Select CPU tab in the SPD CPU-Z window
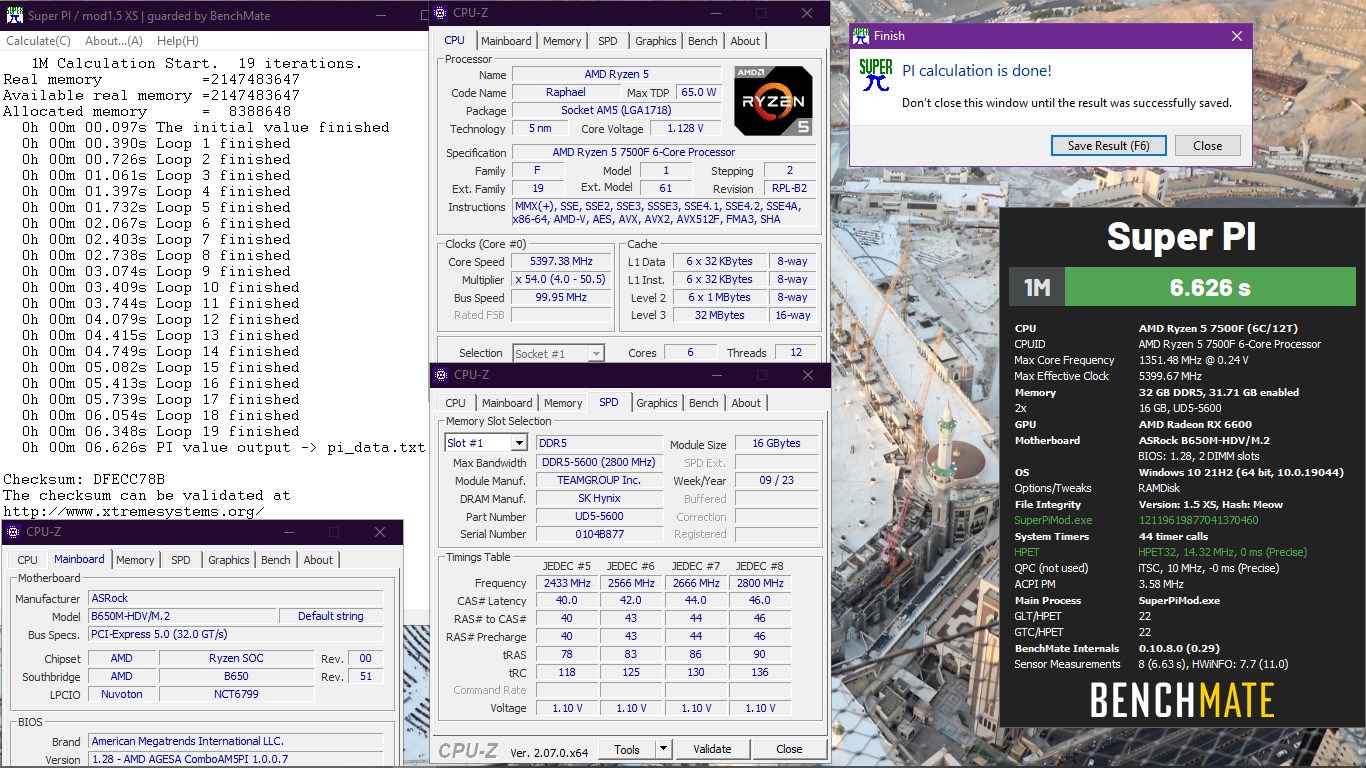1366x768 pixels. coord(455,403)
